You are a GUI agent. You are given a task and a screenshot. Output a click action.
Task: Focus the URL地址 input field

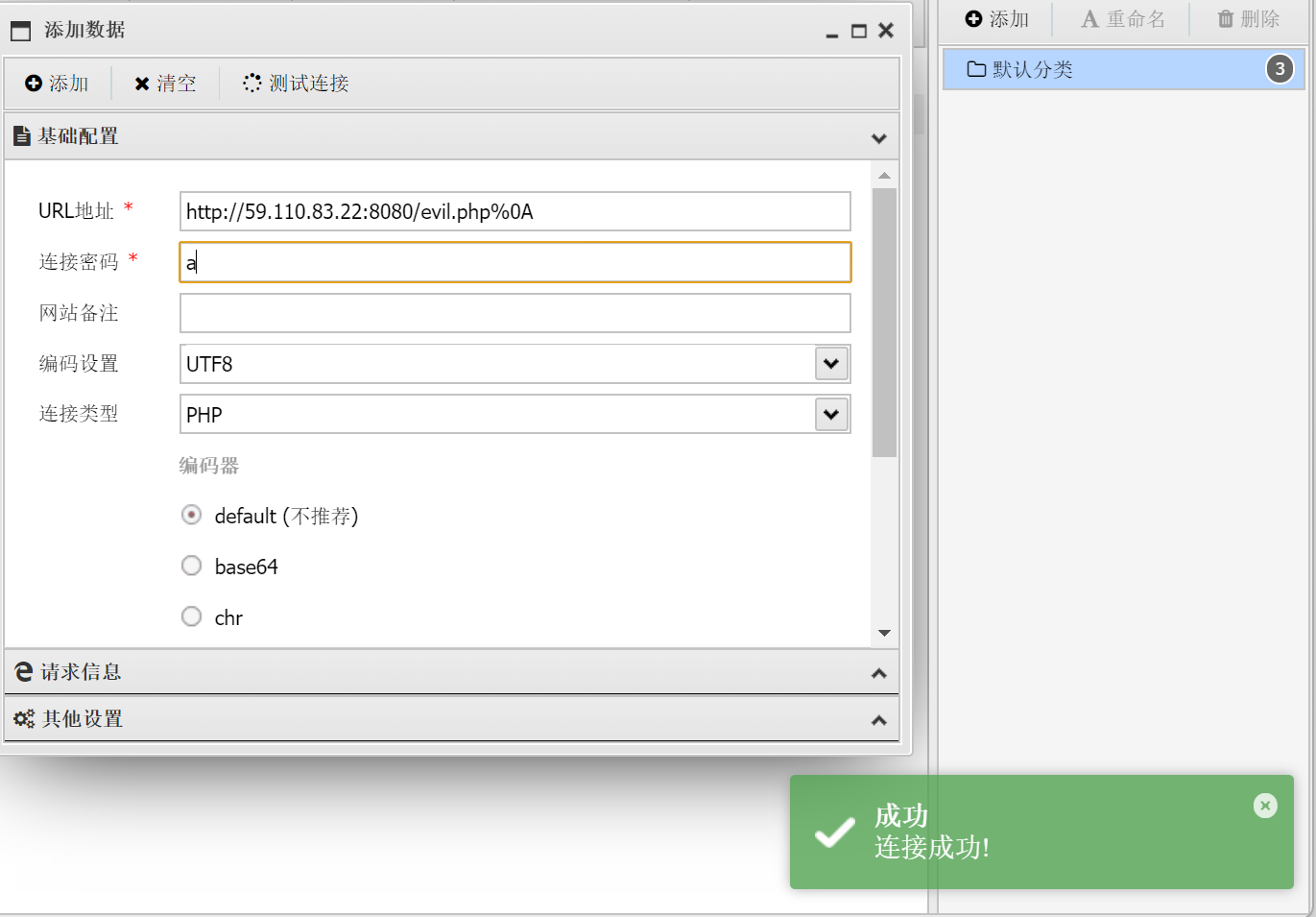(x=514, y=211)
